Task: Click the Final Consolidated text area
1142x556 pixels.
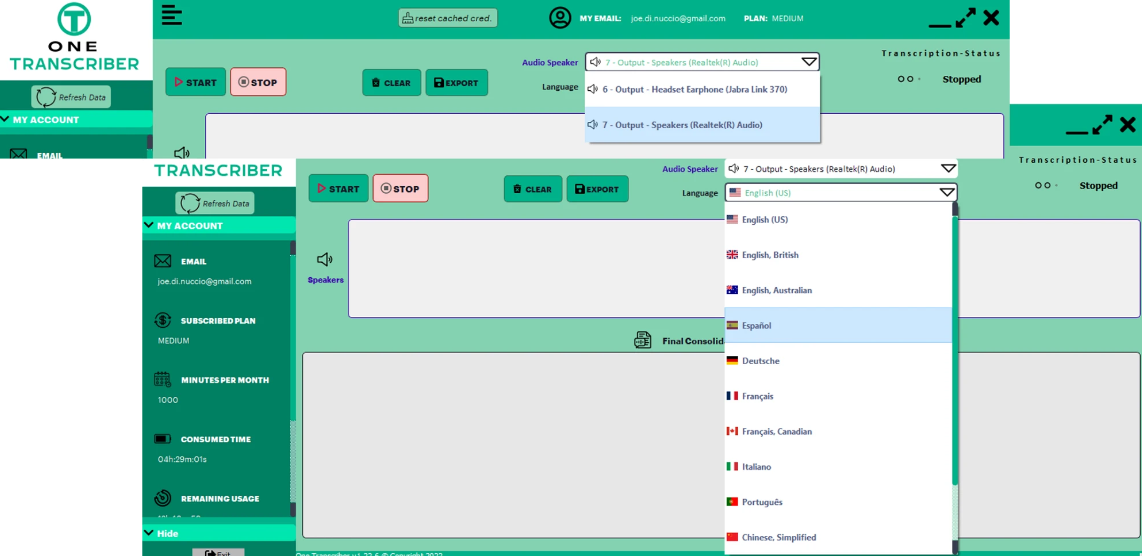Action: click(x=513, y=445)
